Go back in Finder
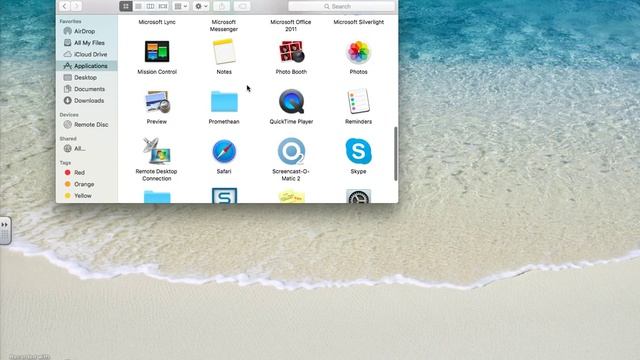This screenshot has width=640, height=360. point(64,6)
